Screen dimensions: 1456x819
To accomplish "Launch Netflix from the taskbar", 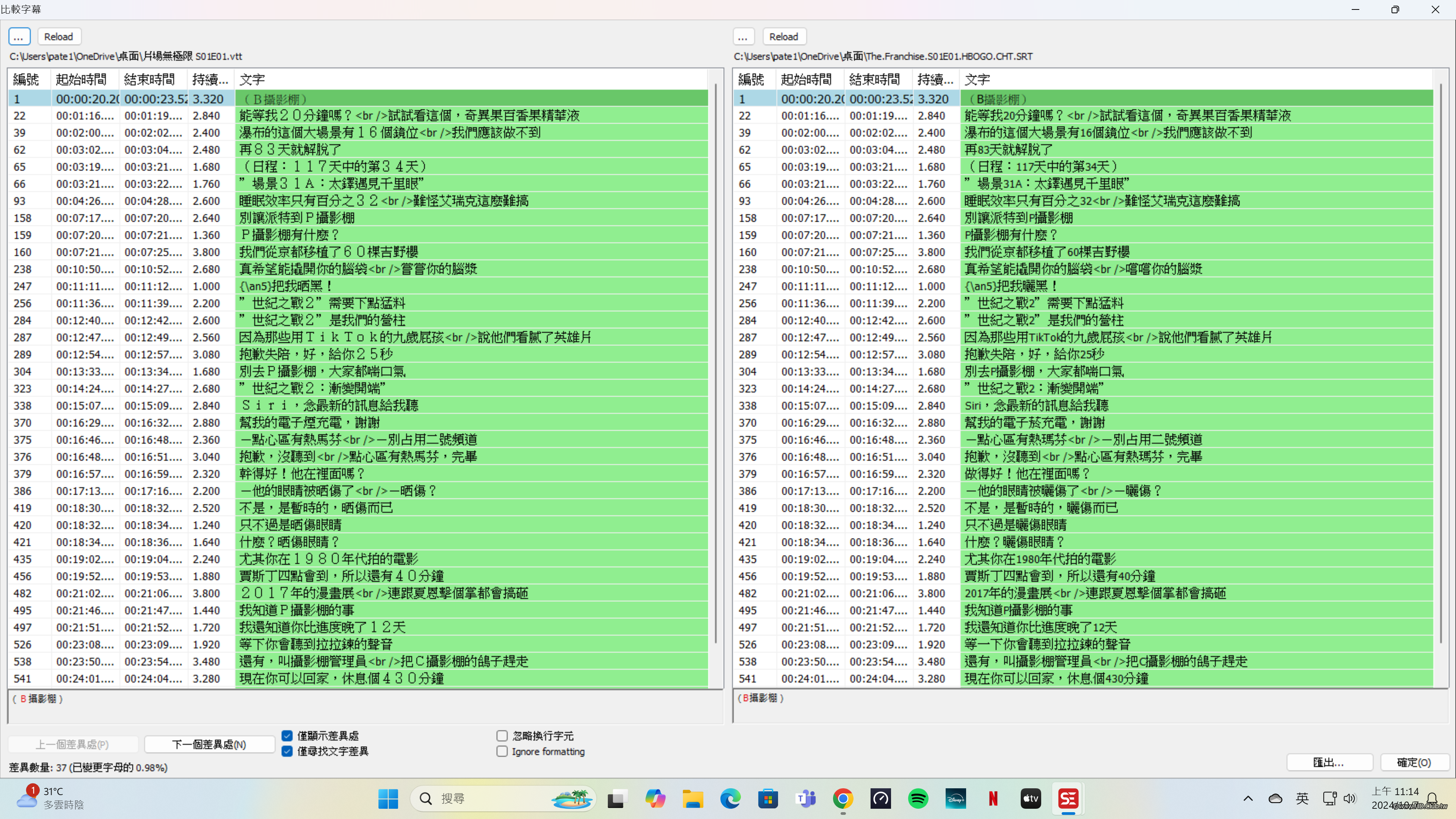I will (x=993, y=799).
